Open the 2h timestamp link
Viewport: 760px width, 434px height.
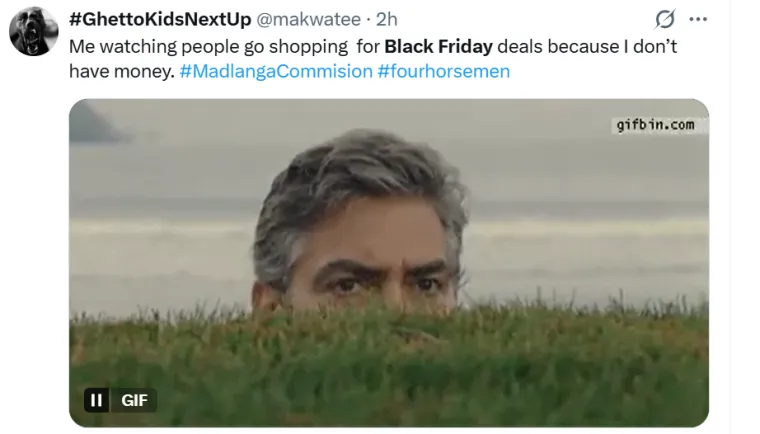coord(386,19)
